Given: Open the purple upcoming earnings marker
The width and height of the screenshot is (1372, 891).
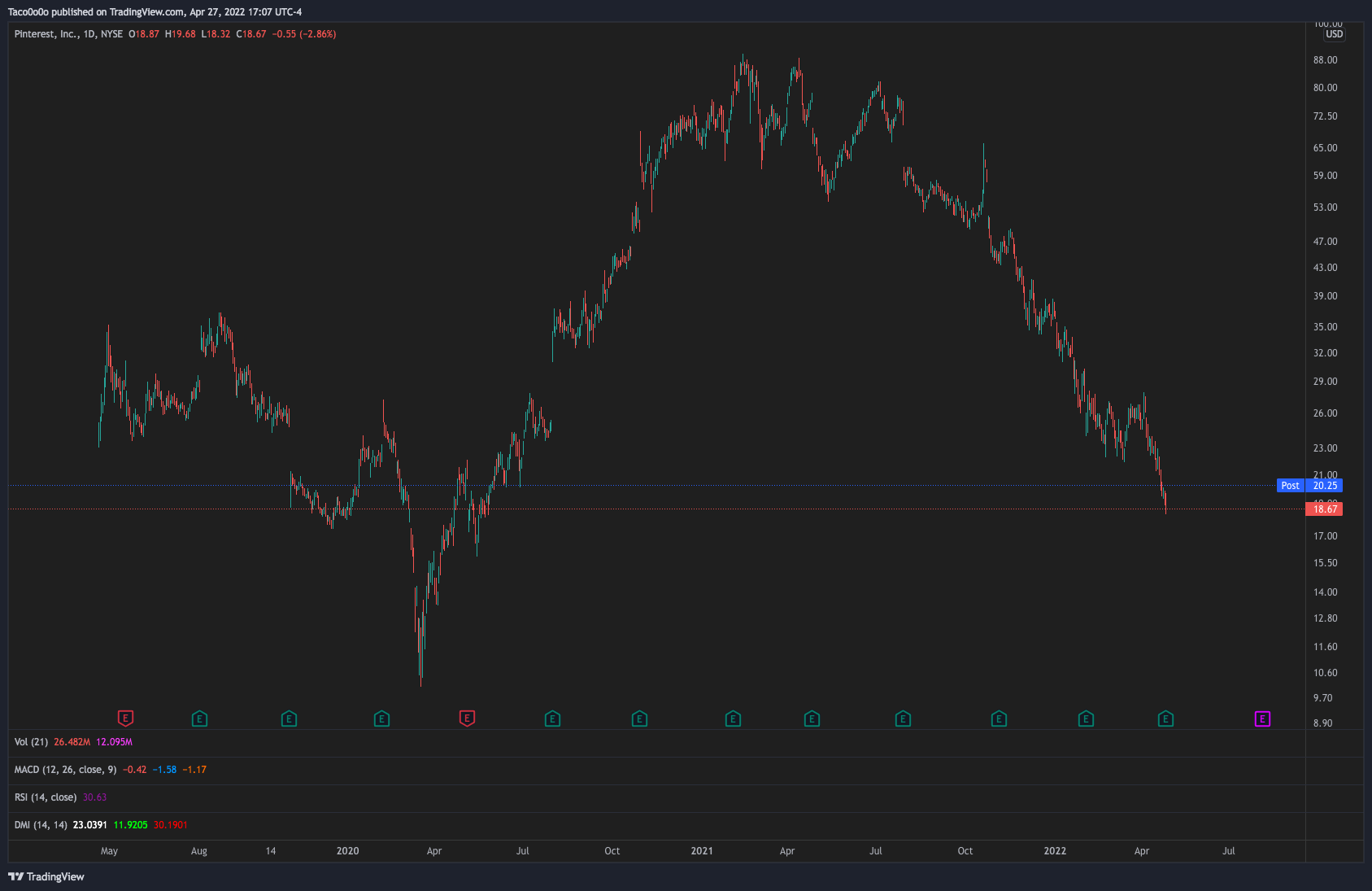Looking at the screenshot, I should 1262,718.
